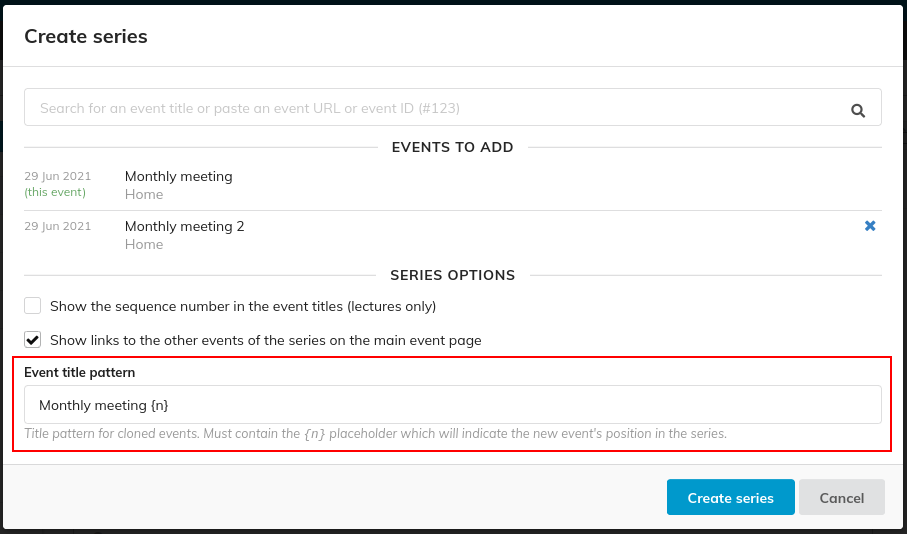The width and height of the screenshot is (907, 534).
Task: Click the magnifying glass search icon
Action: pos(858,111)
